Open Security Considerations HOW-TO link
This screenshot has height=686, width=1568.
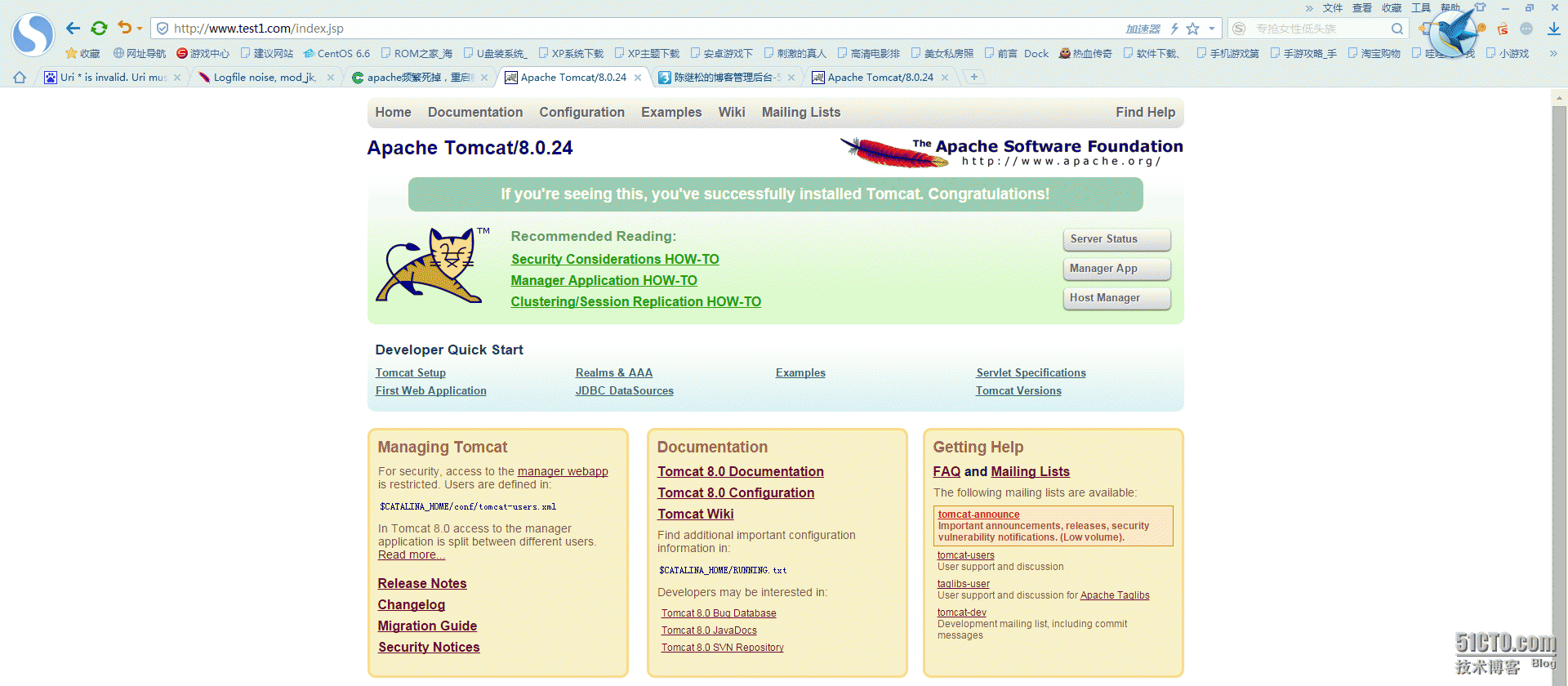click(x=615, y=260)
